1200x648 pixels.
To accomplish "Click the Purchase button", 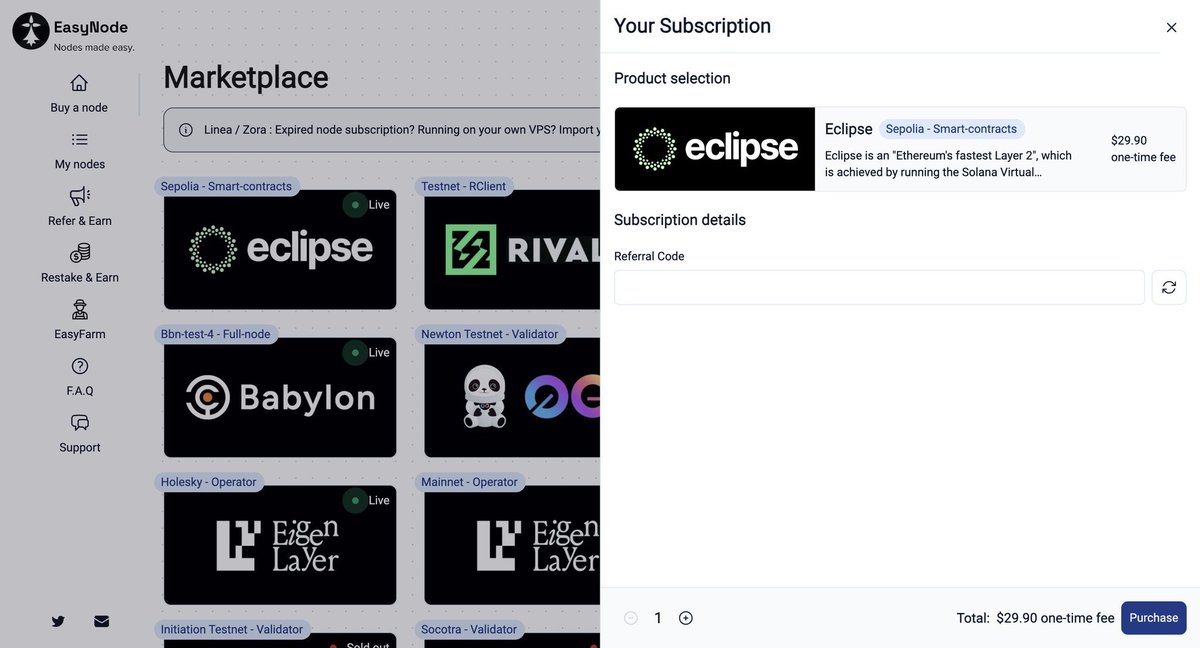I will 1154,618.
